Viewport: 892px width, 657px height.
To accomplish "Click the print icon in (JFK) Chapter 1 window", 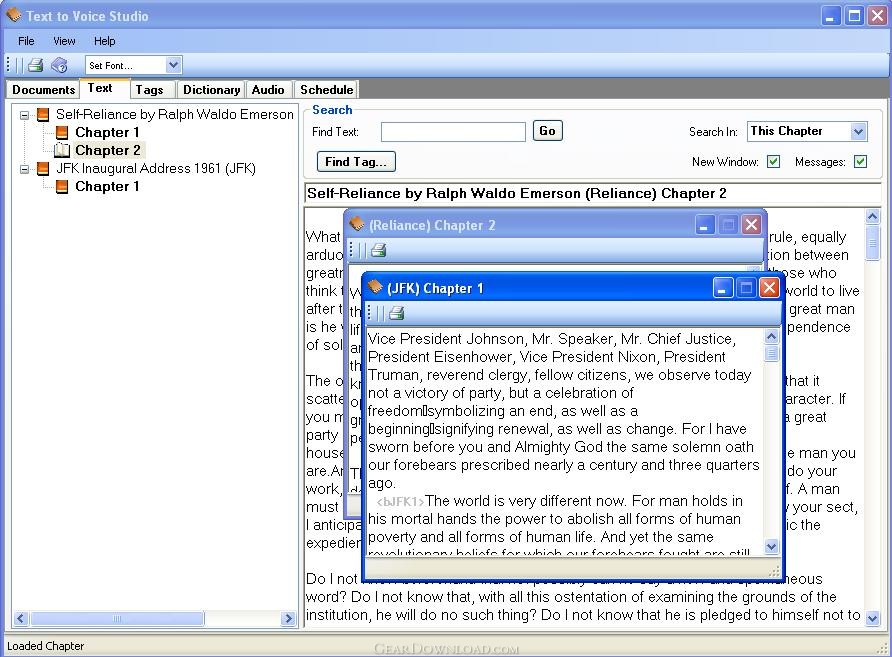I will coord(397,312).
